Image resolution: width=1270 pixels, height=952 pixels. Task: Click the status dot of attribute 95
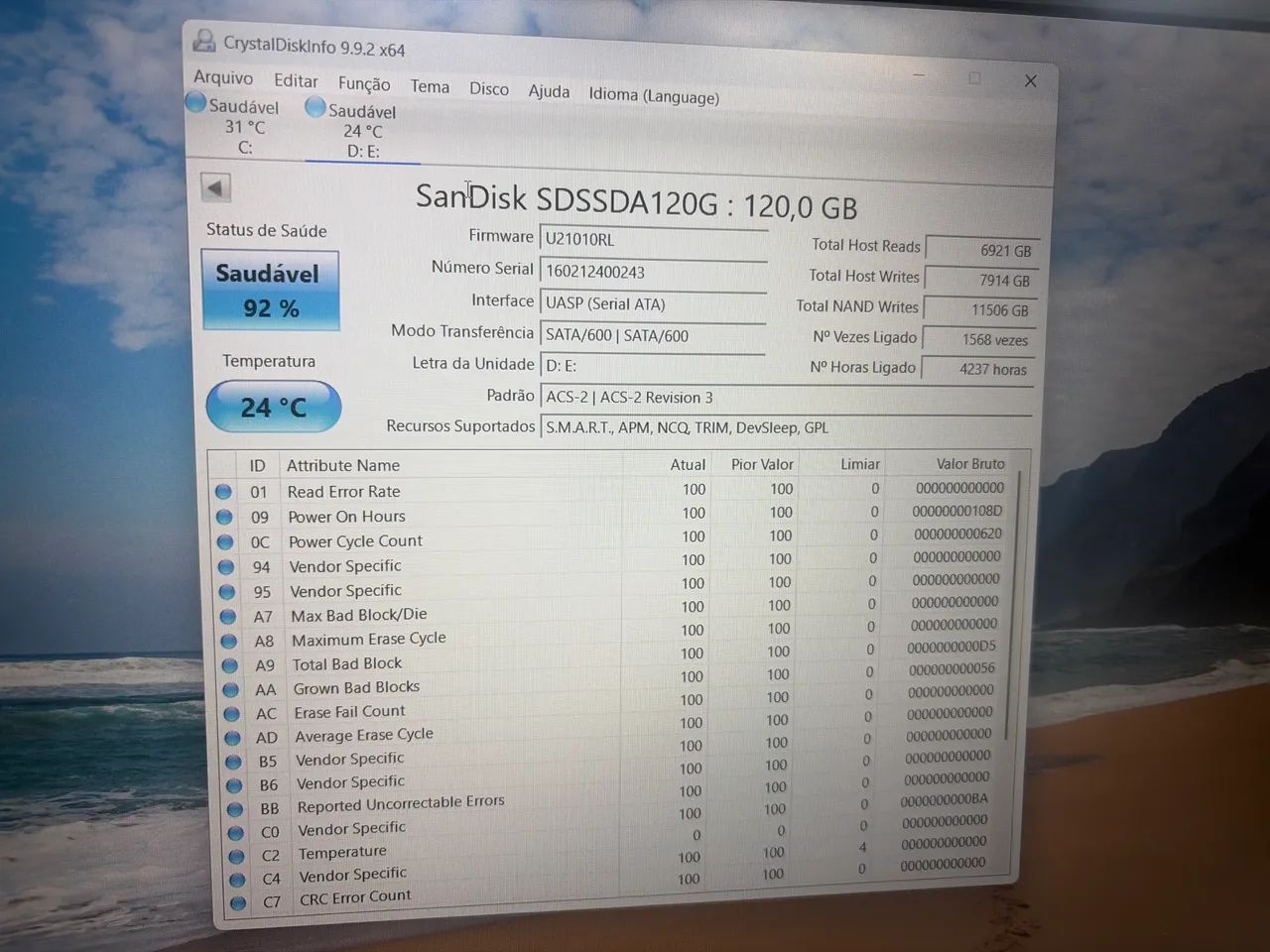point(227,592)
